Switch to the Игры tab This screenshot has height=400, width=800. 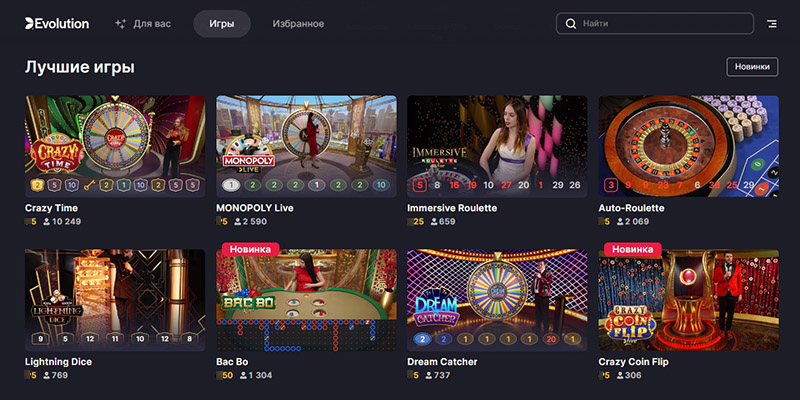(x=222, y=23)
